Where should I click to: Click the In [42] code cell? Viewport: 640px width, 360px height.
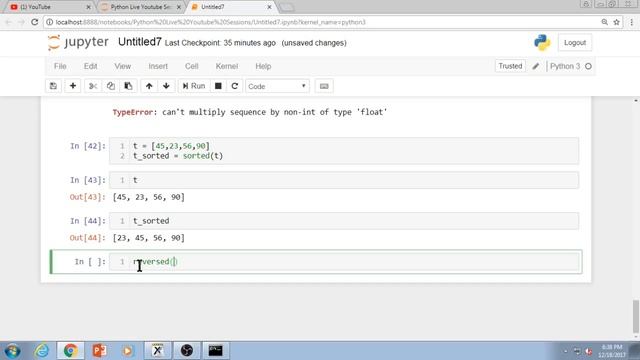point(344,151)
